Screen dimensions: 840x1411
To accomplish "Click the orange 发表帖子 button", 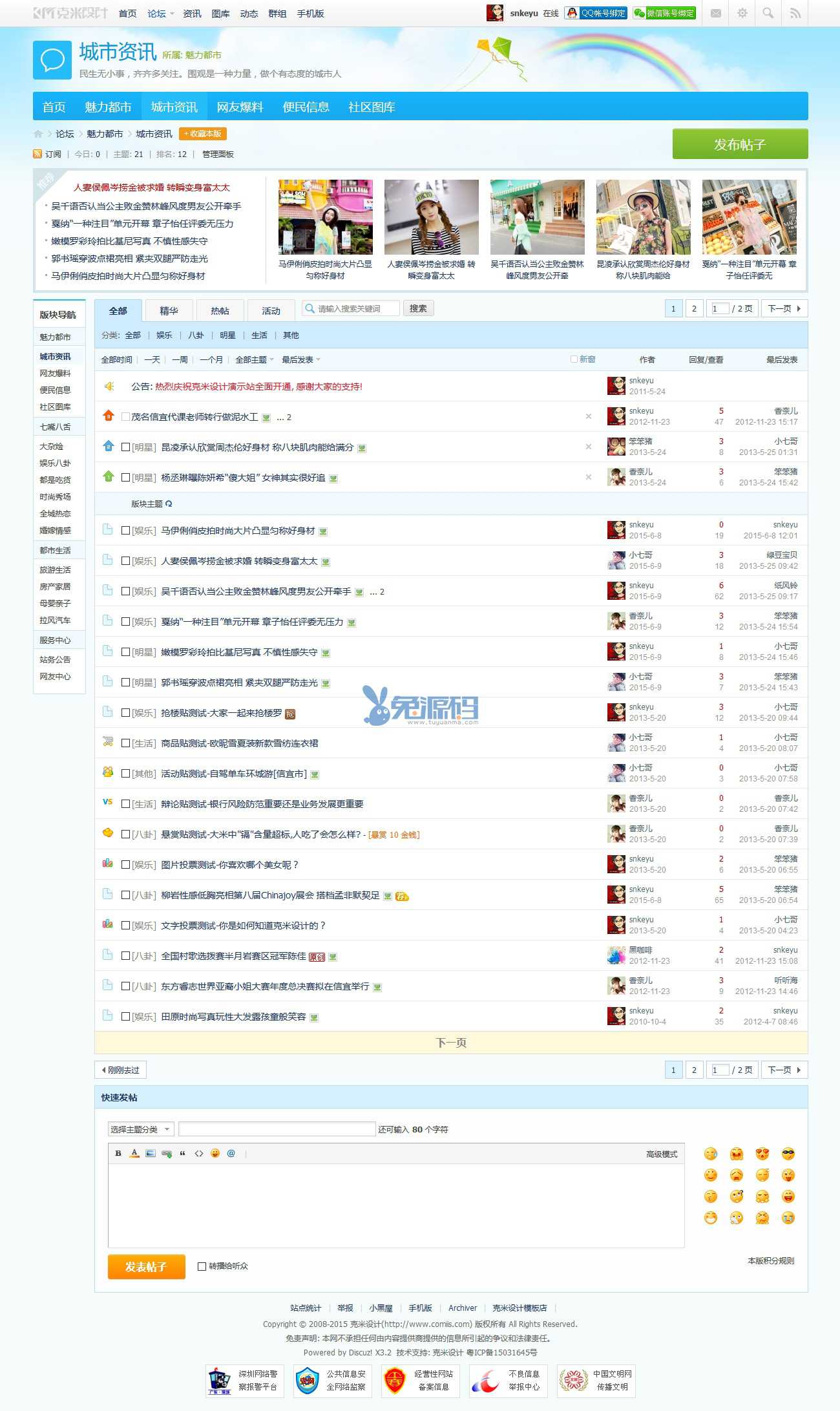I will (x=146, y=1266).
